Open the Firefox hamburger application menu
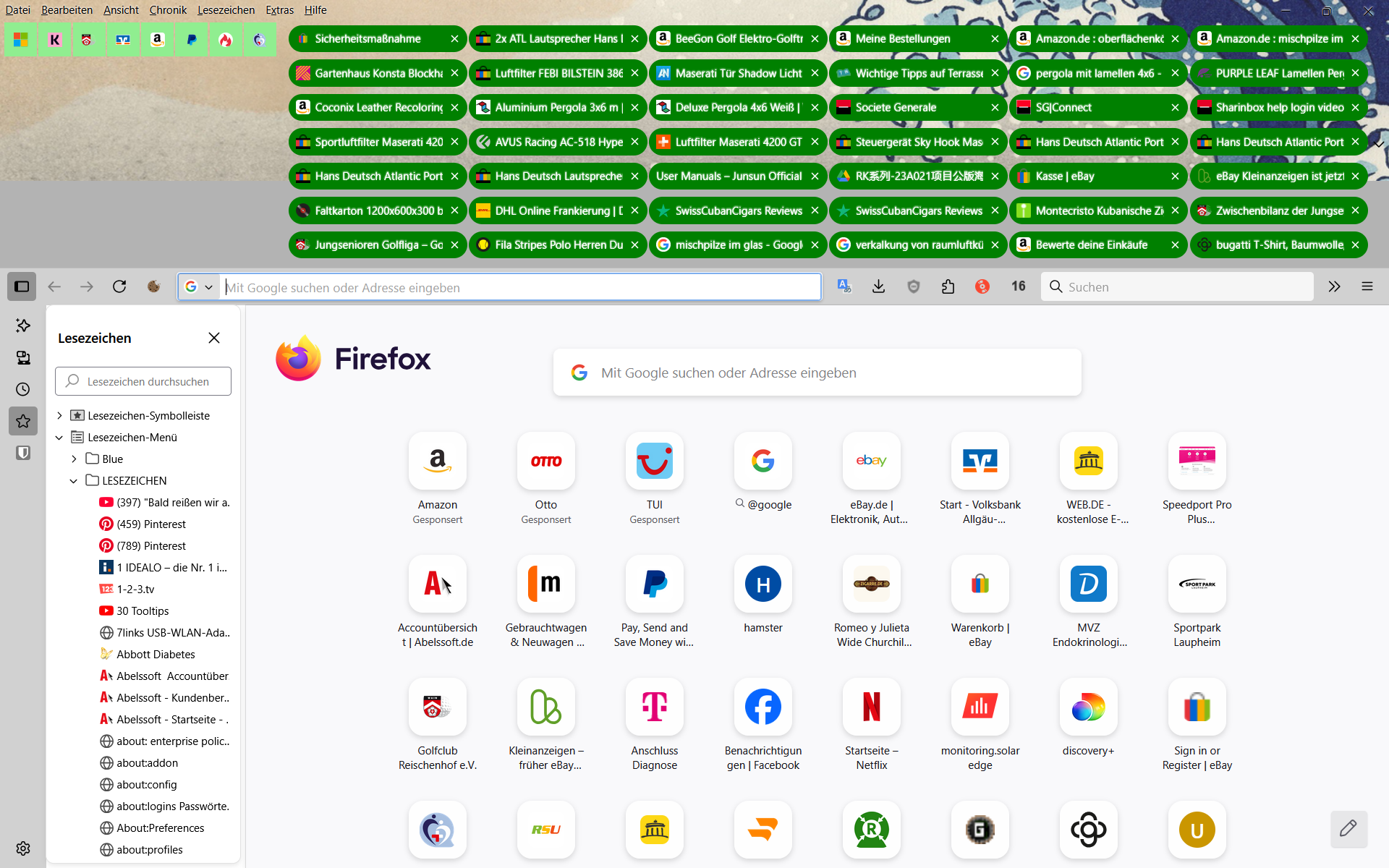1389x868 pixels. tap(1367, 286)
